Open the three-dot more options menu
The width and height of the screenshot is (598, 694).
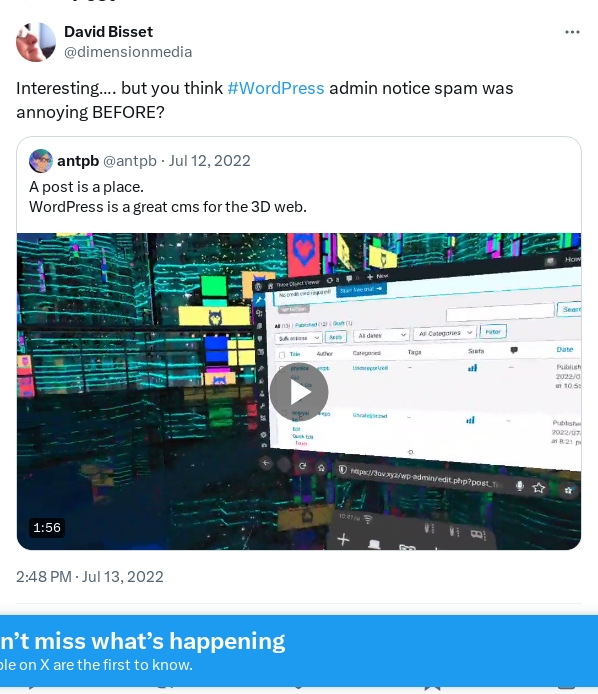(x=572, y=32)
